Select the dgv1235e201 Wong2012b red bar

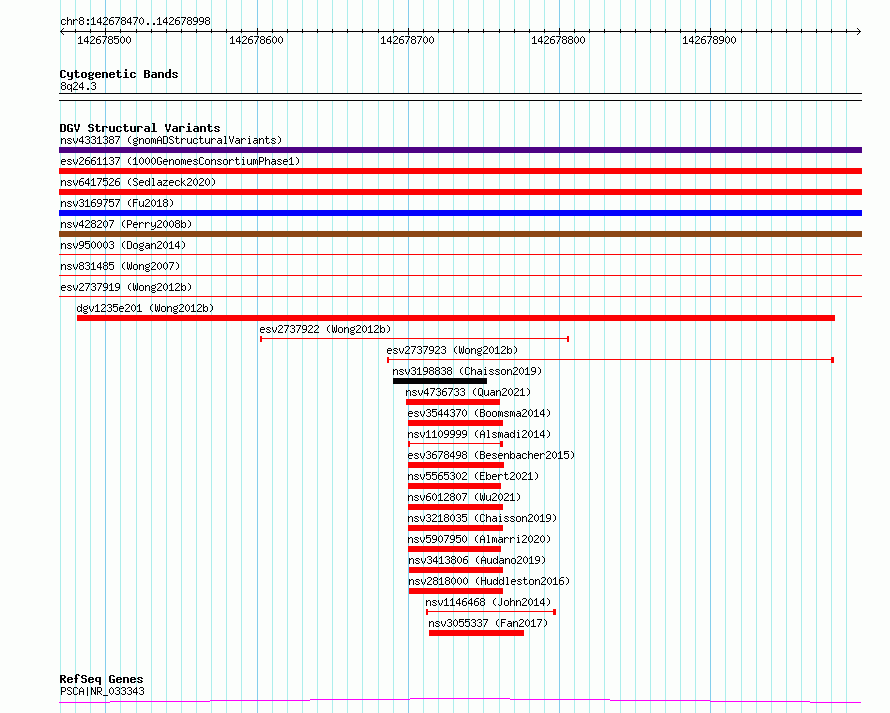[456, 318]
